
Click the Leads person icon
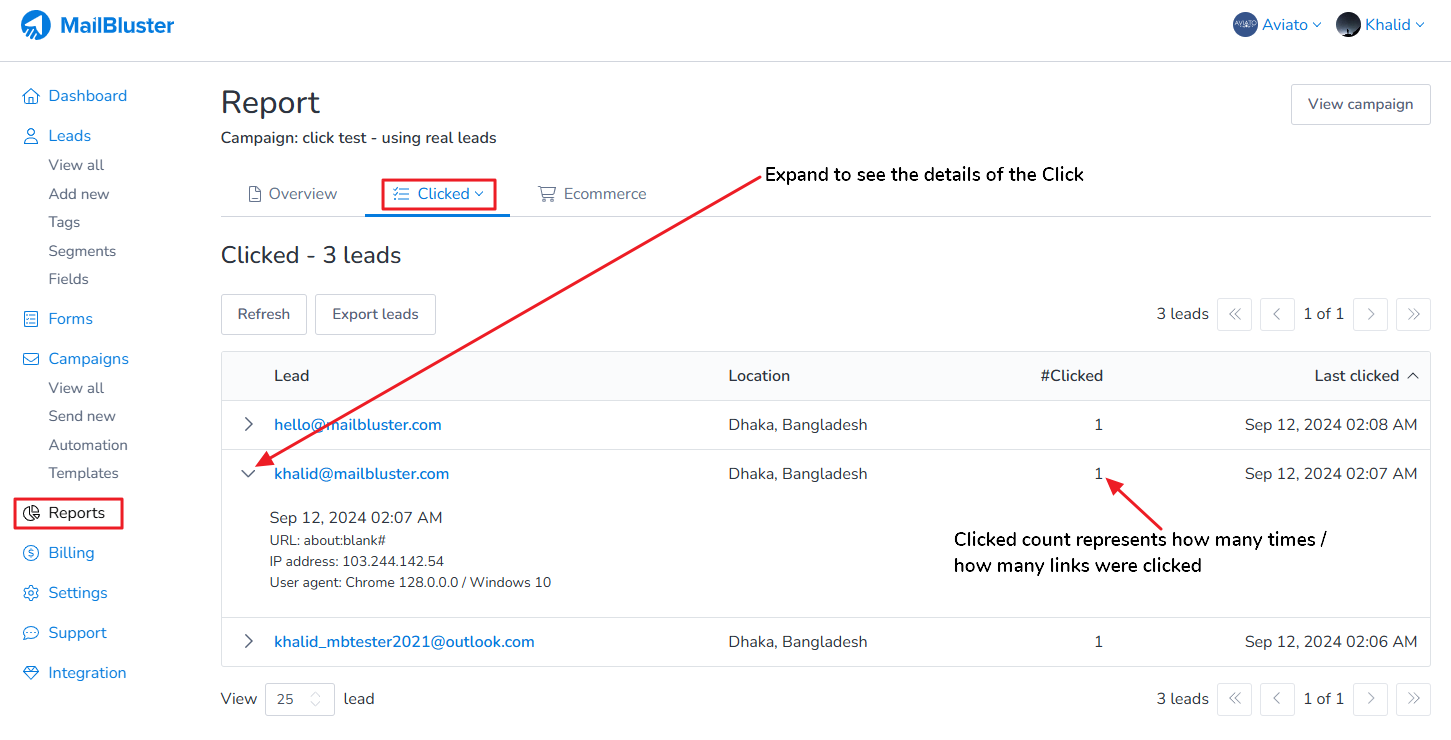coord(31,136)
